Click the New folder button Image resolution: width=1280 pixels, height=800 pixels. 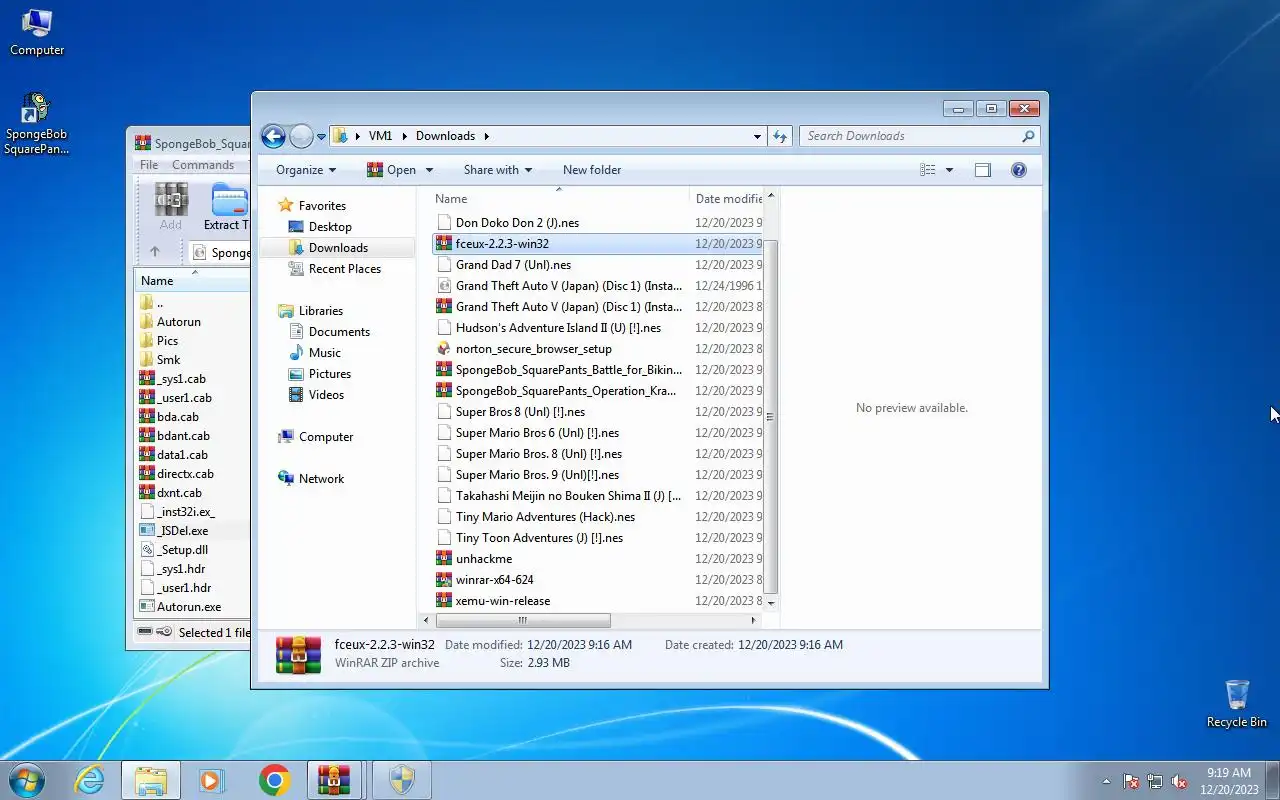(x=592, y=170)
